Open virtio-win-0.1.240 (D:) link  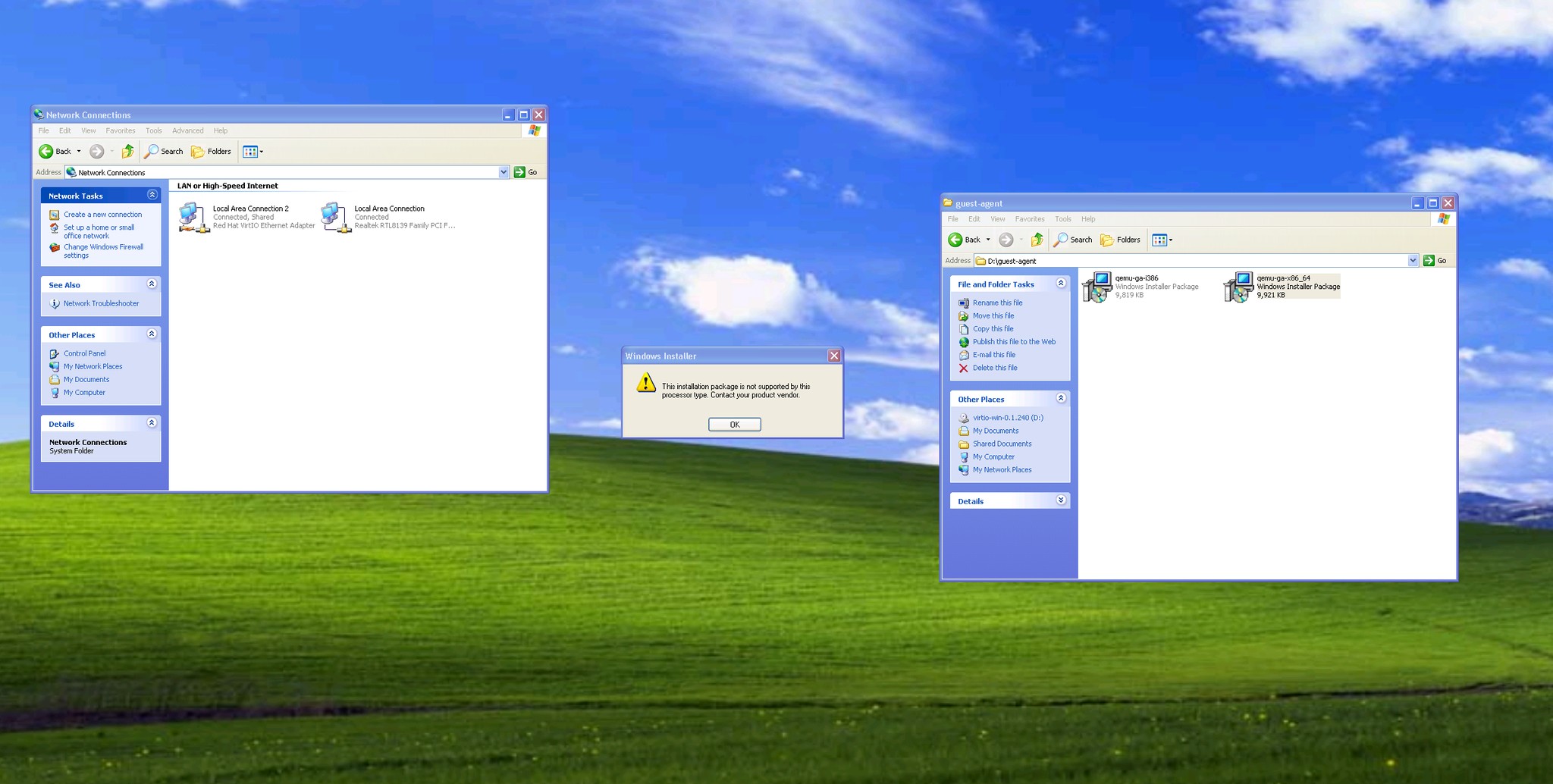click(x=1008, y=418)
